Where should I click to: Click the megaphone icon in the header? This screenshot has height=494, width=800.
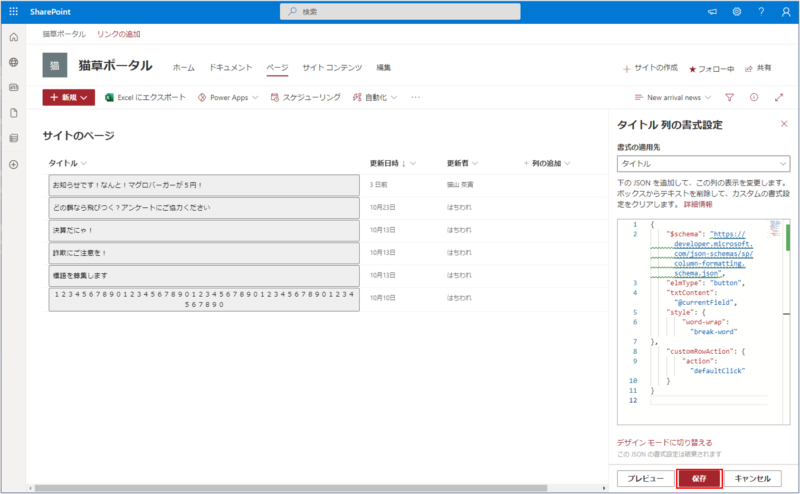point(712,12)
